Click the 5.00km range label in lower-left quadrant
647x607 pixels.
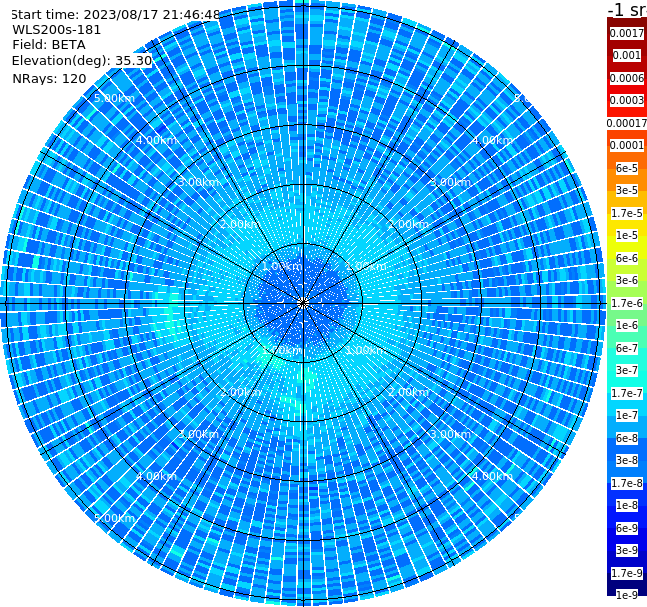(114, 518)
